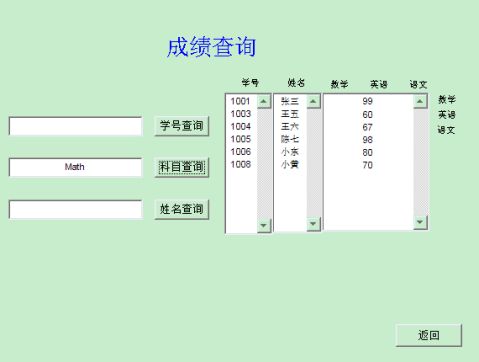The width and height of the screenshot is (479, 362).
Task: Click the 学号查询 button
Action: pos(182,126)
